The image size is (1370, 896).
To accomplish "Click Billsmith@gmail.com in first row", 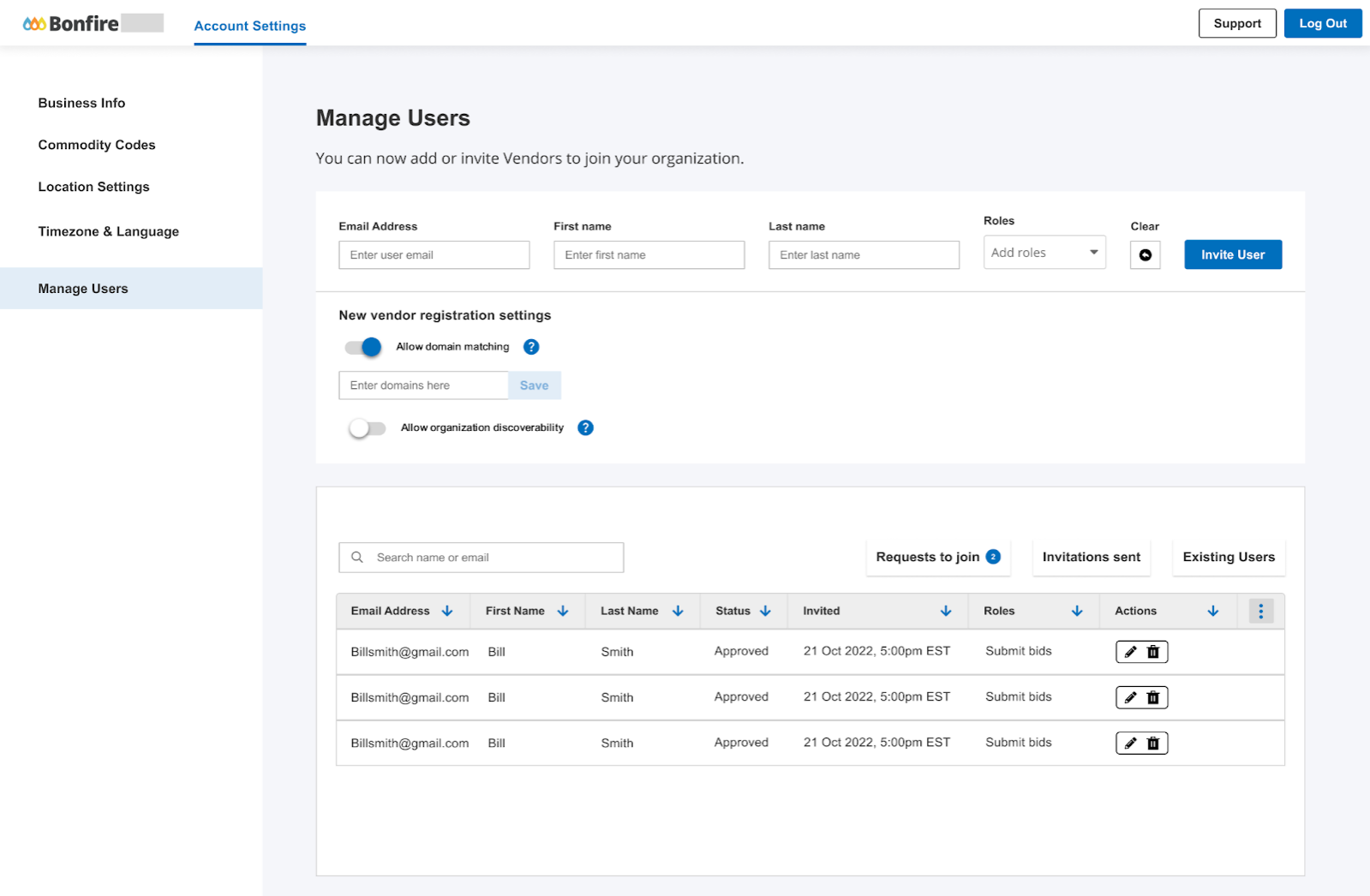I will (410, 652).
